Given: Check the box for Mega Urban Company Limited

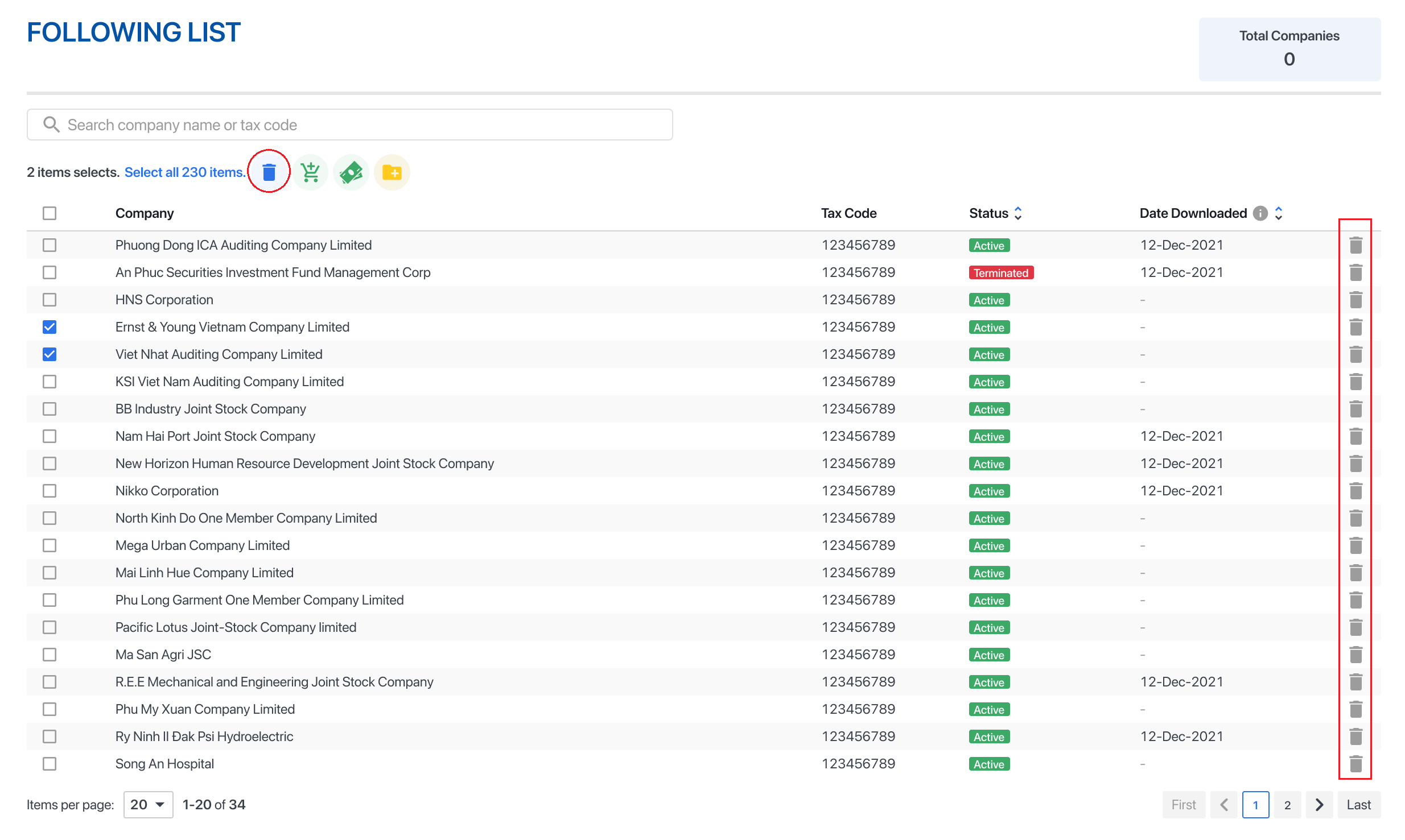Looking at the screenshot, I should point(50,545).
